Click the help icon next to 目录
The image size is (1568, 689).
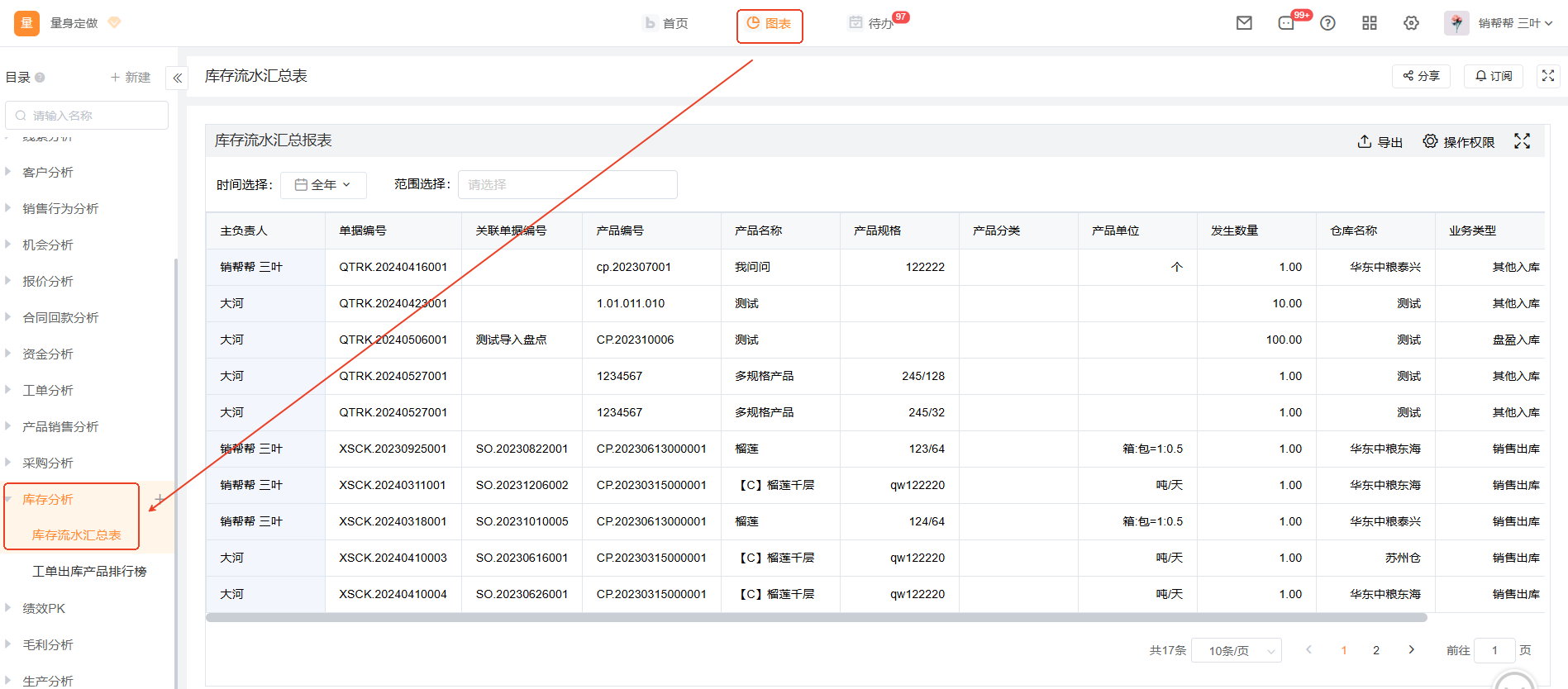(x=40, y=78)
